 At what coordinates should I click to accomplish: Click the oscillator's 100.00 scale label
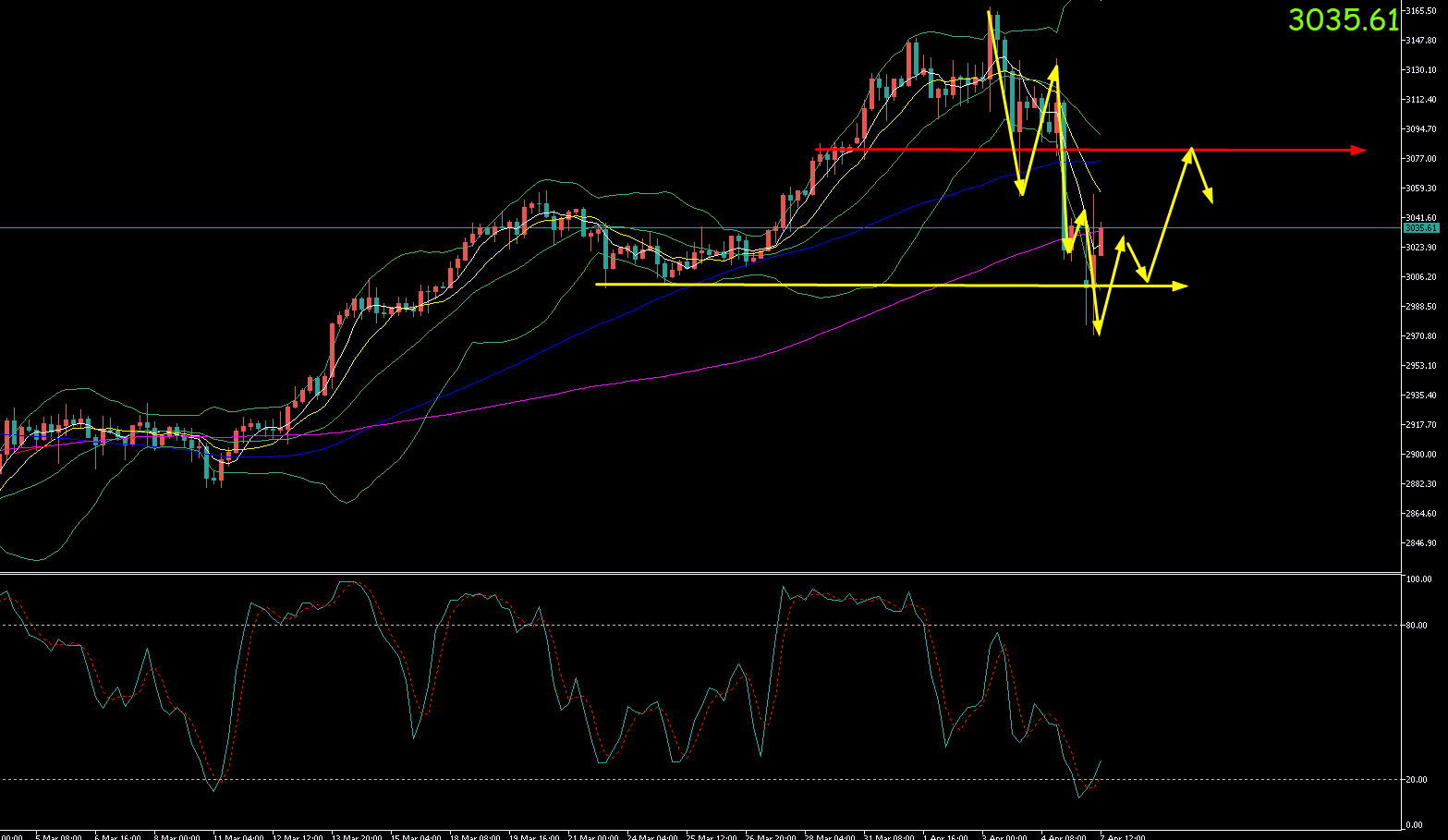[x=1418, y=579]
